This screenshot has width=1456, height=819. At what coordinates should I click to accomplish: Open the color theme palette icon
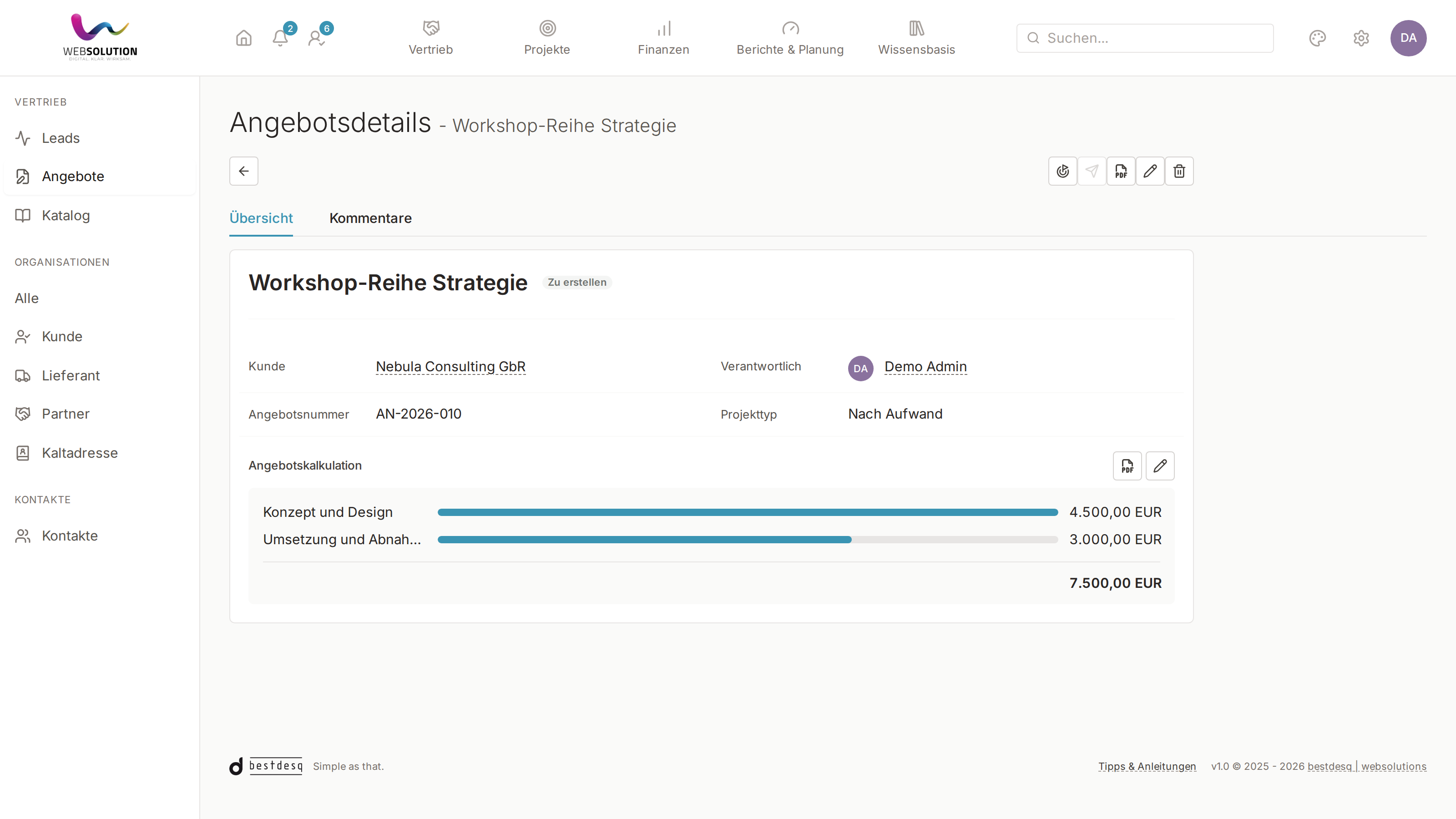click(1318, 38)
